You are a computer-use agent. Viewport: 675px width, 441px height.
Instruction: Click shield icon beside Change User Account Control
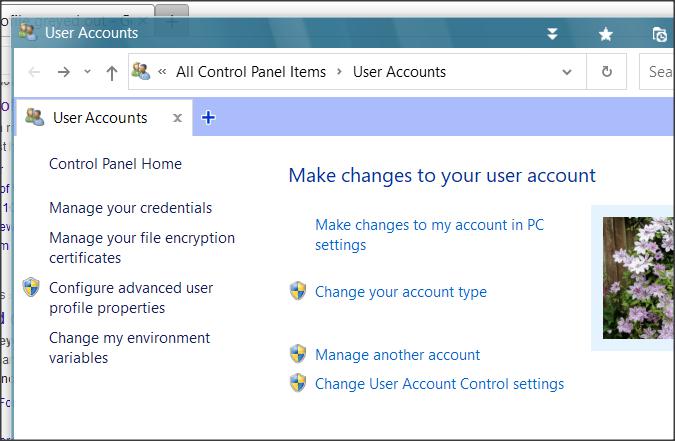click(298, 382)
